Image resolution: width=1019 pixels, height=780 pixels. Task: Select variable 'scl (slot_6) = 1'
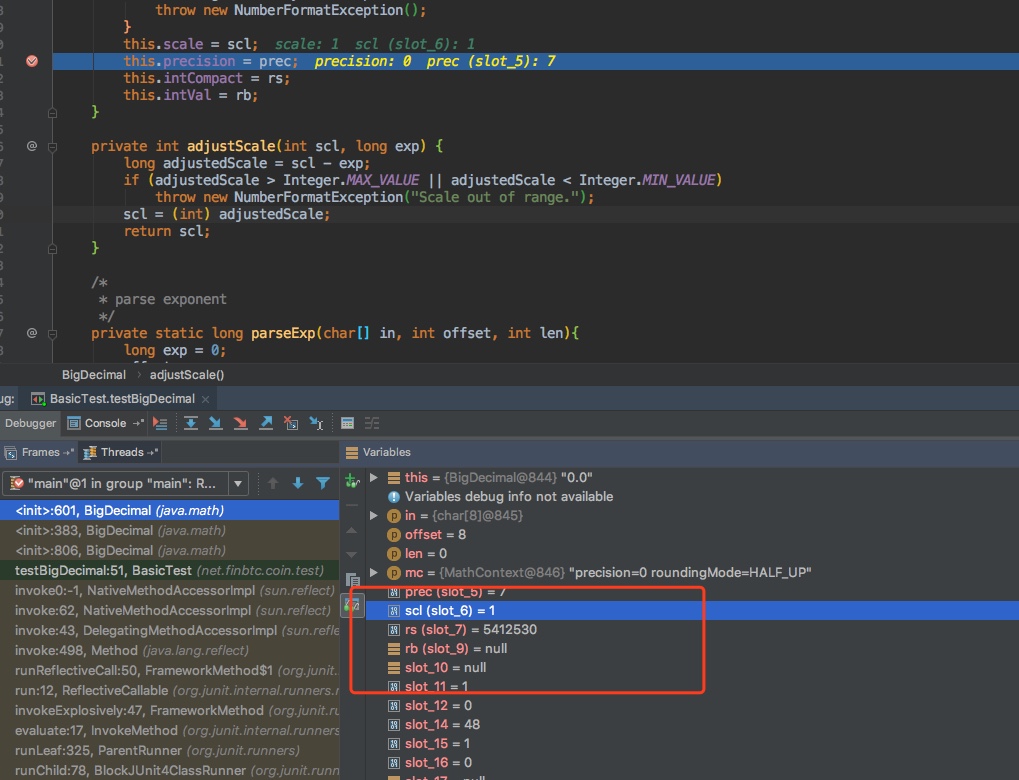pyautogui.click(x=692, y=610)
